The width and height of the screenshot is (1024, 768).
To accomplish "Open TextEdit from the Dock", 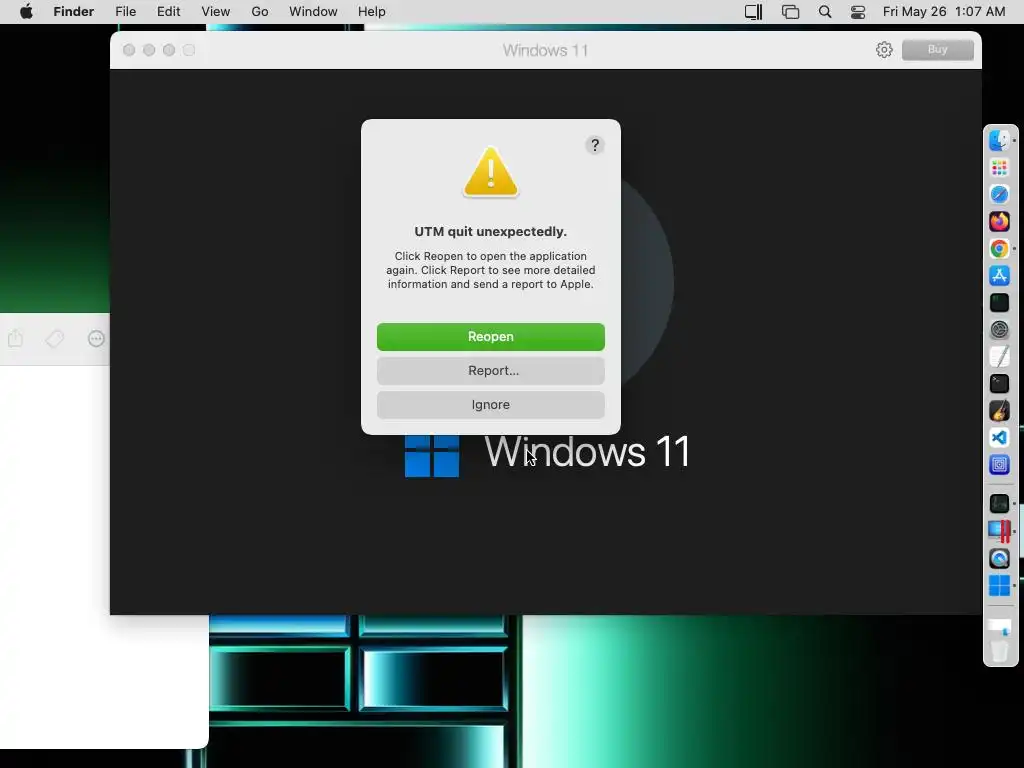I will tap(999, 357).
